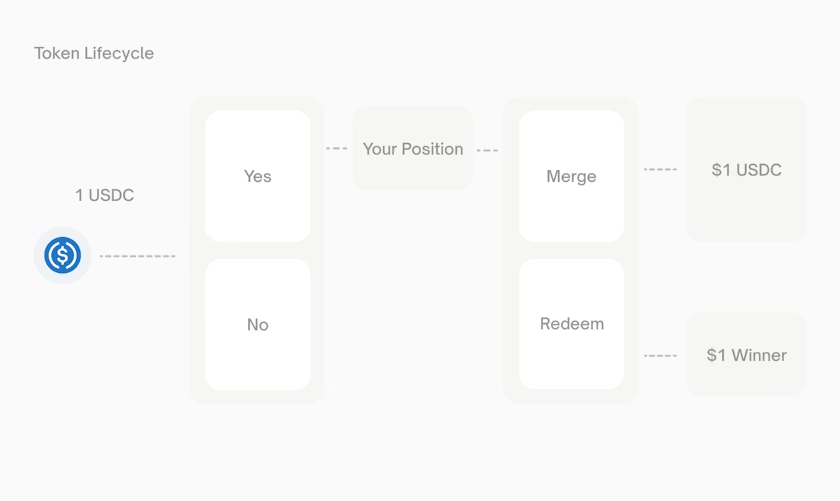The height and width of the screenshot is (501, 840).
Task: Click the 1 USDC text label
Action: click(104, 195)
